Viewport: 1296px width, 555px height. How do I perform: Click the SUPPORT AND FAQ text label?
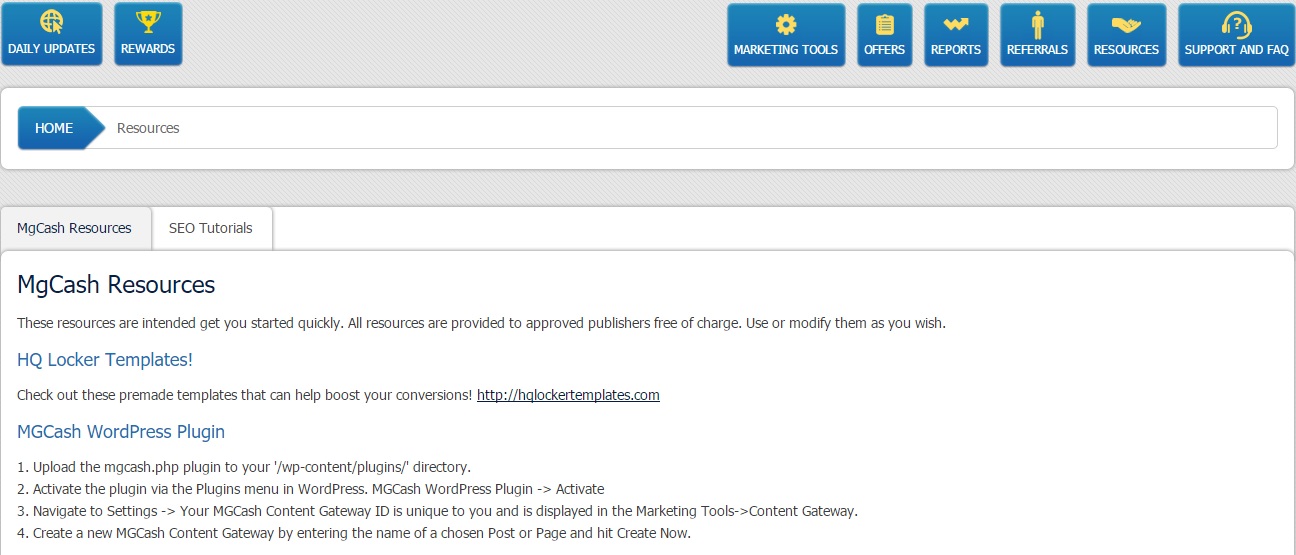point(1236,50)
